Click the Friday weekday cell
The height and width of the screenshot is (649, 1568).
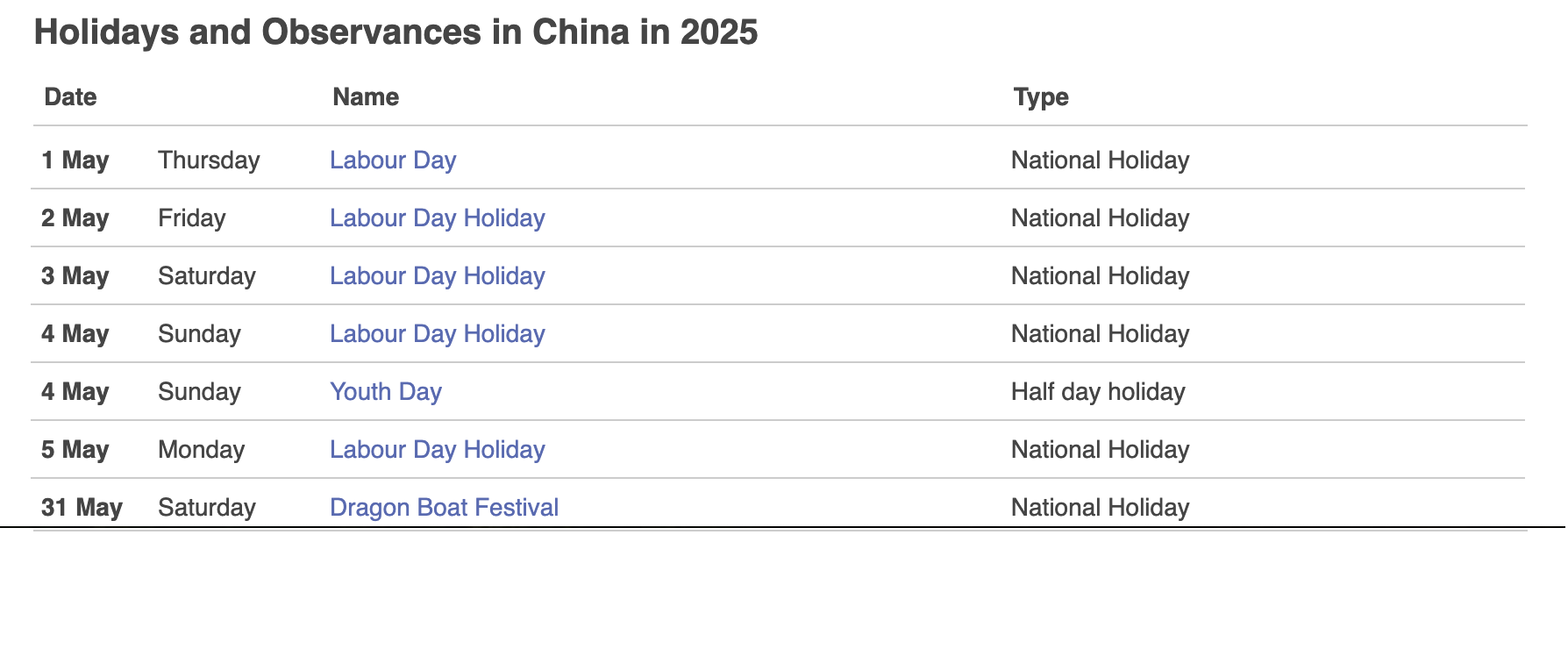click(x=192, y=218)
